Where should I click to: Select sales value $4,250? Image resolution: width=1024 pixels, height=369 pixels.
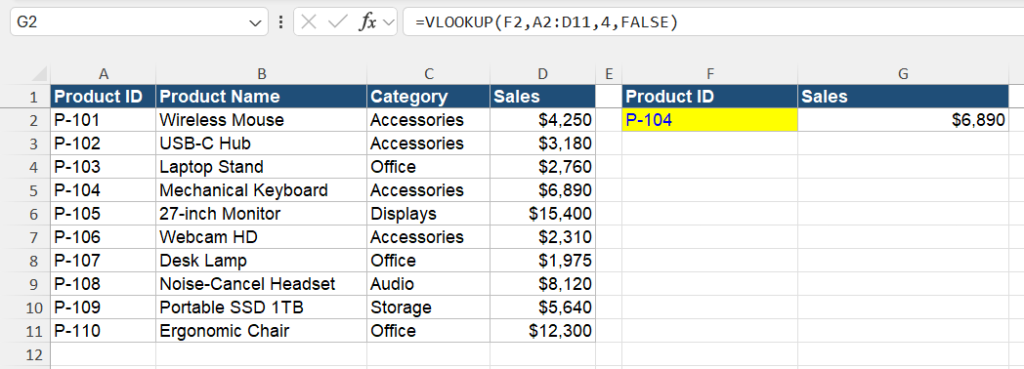(543, 120)
